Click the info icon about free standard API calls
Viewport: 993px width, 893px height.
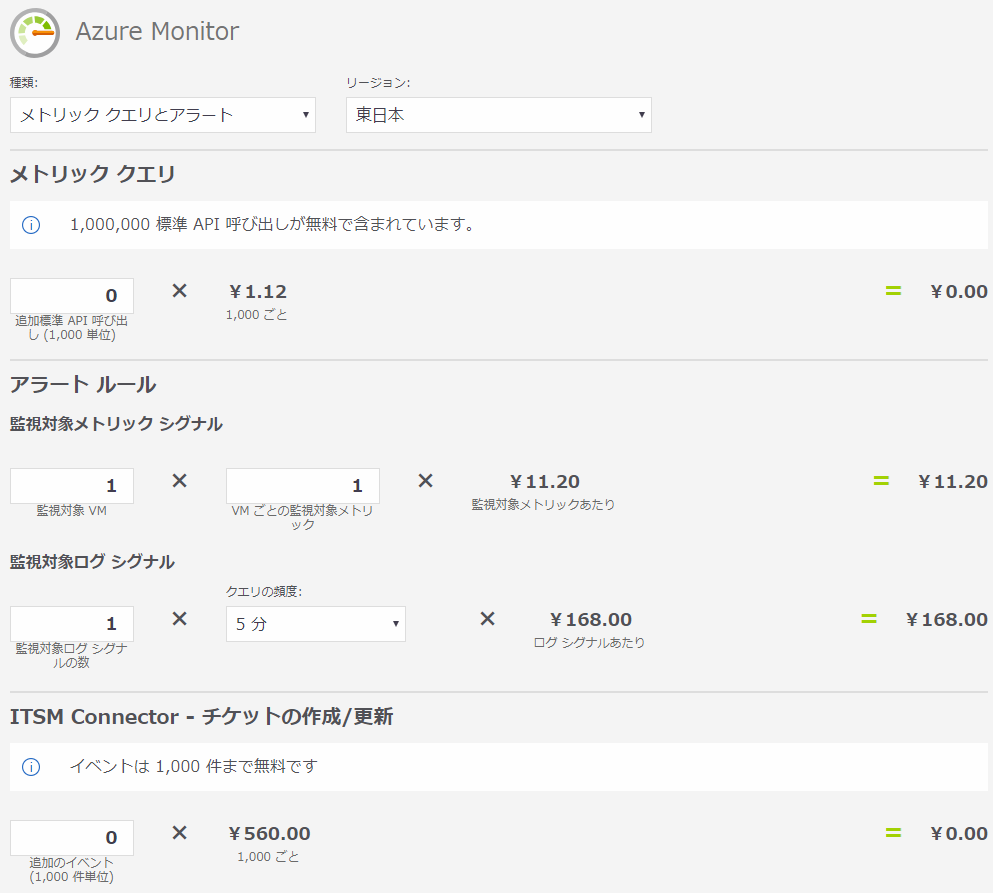pyautogui.click(x=30, y=224)
